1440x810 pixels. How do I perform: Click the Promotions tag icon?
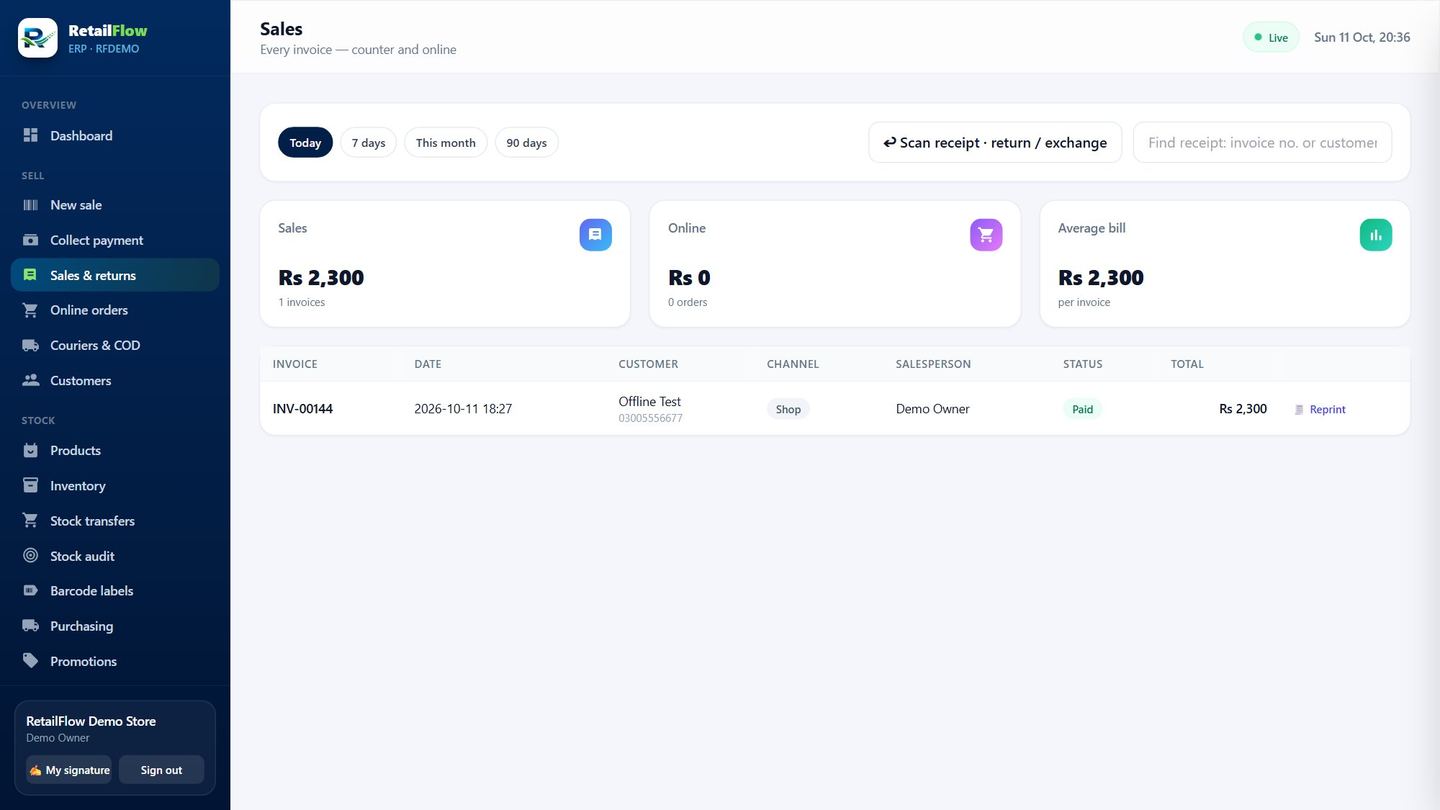tap(31, 661)
